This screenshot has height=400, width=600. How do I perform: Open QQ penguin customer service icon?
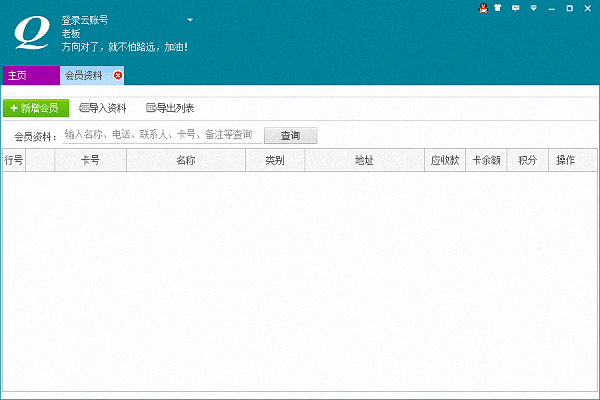(483, 8)
